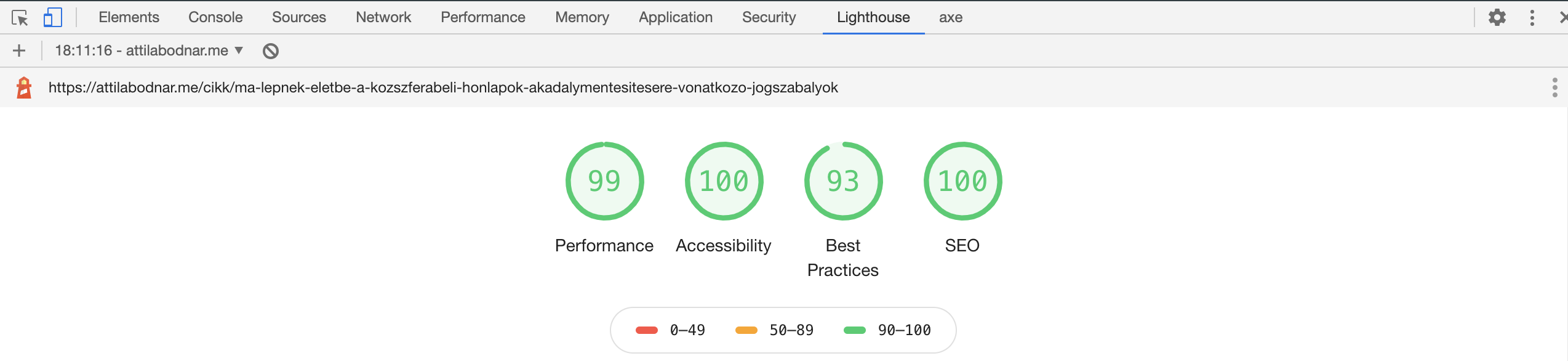The height and width of the screenshot is (361, 1568).
Task: Open the Memory tab
Action: 582,17
